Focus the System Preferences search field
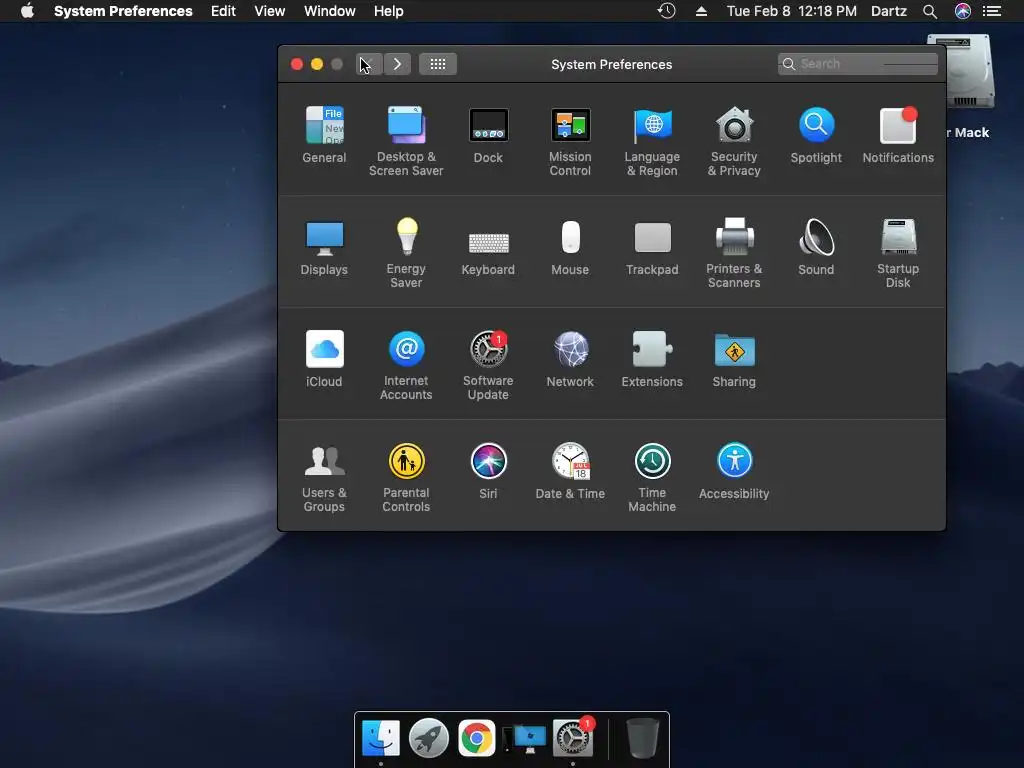Image resolution: width=1024 pixels, height=768 pixels. (857, 64)
